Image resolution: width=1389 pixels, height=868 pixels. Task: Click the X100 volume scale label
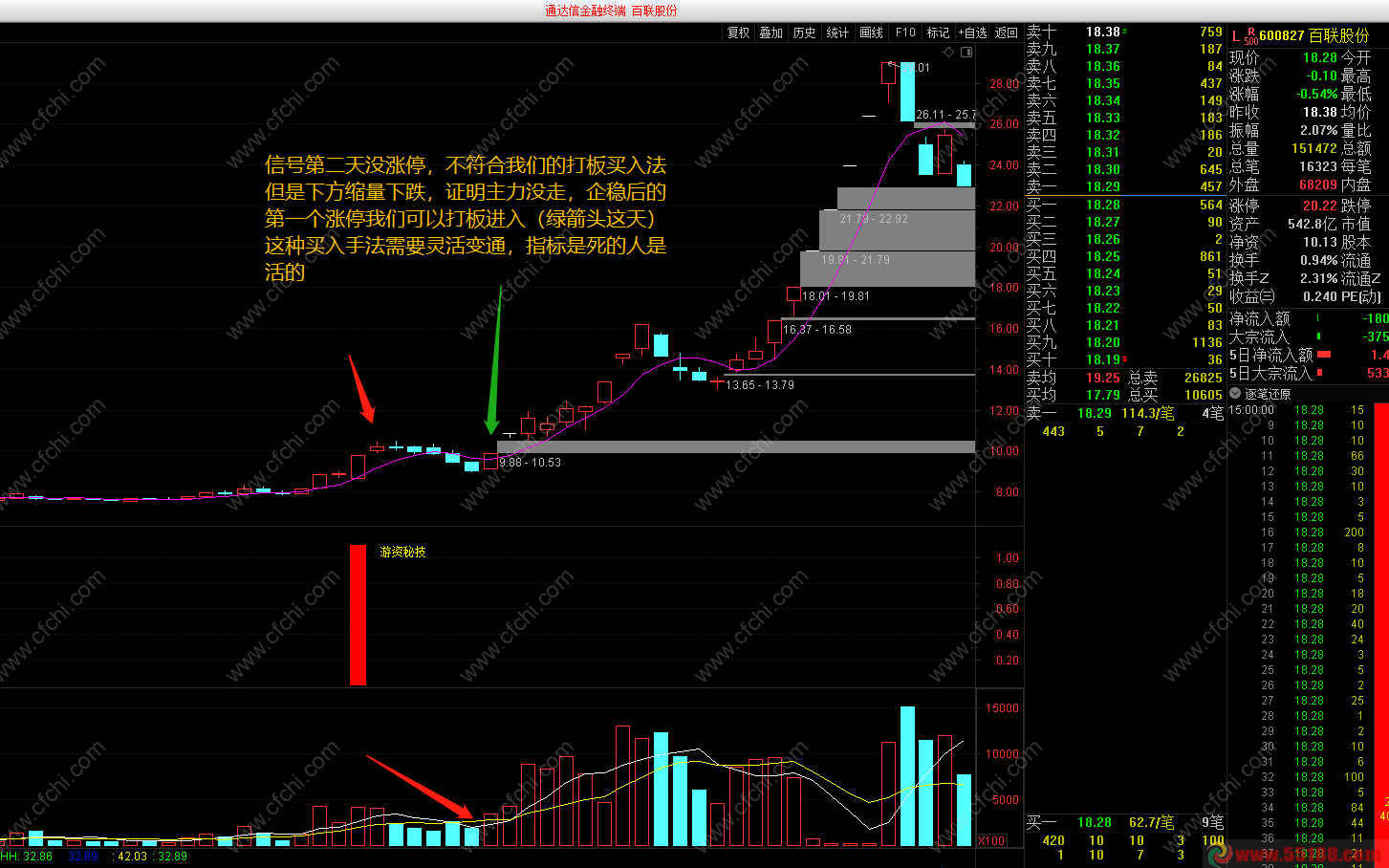tap(991, 841)
